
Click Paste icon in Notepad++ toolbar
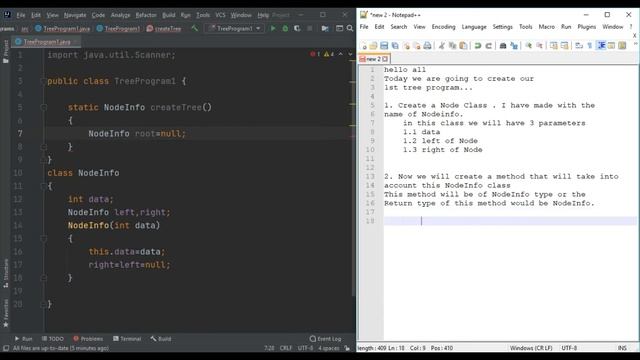coord(463,46)
